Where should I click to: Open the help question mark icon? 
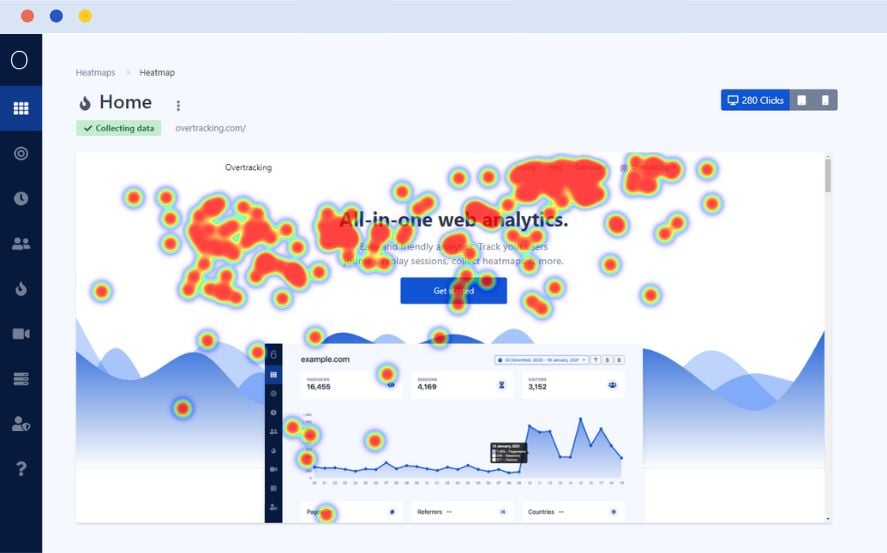[20, 468]
